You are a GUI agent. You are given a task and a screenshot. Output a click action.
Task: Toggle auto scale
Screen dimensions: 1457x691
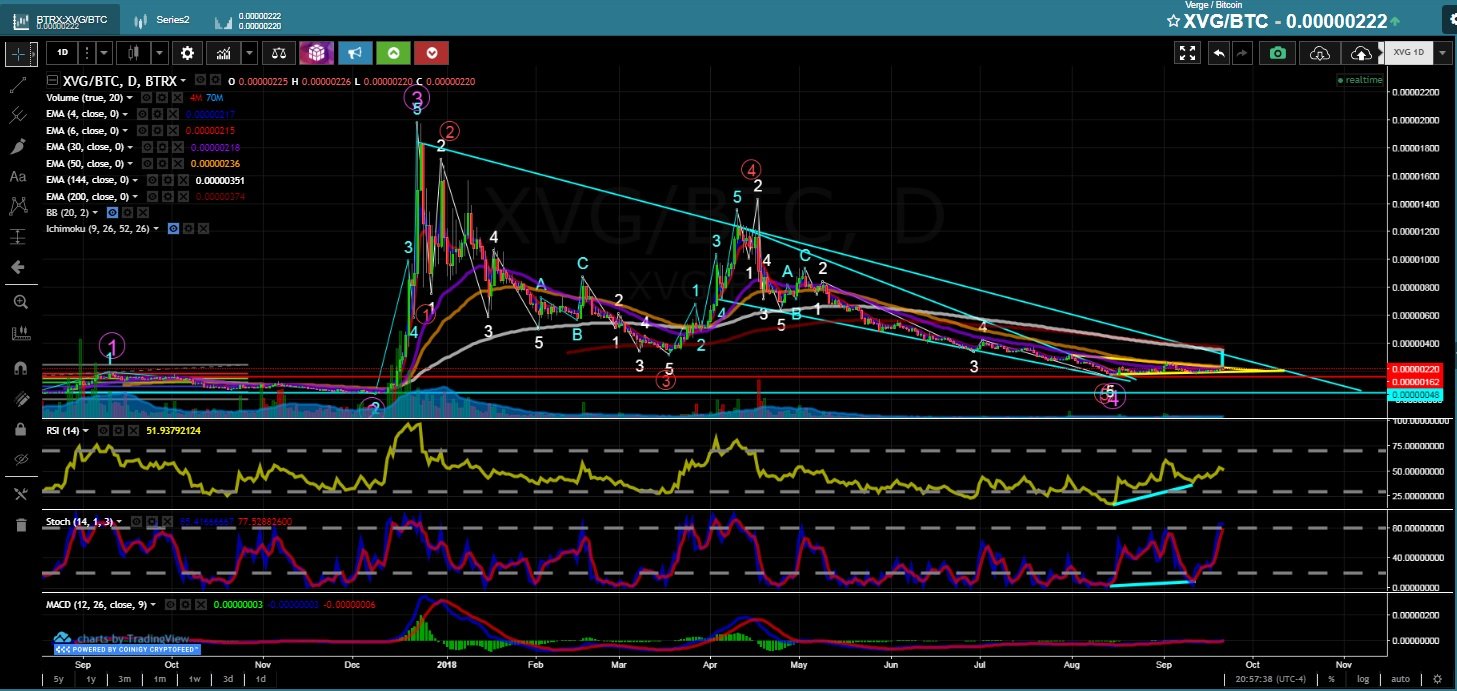[1401, 679]
